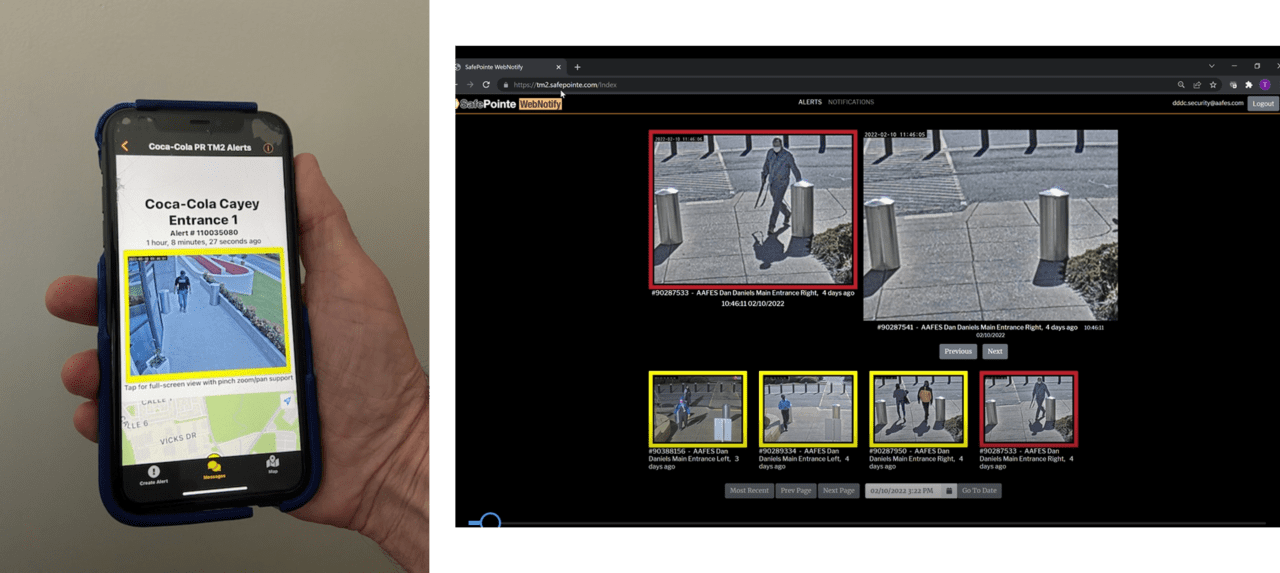Switch to the ALERTS menu
Image resolution: width=1280 pixels, height=573 pixels.
coord(810,102)
